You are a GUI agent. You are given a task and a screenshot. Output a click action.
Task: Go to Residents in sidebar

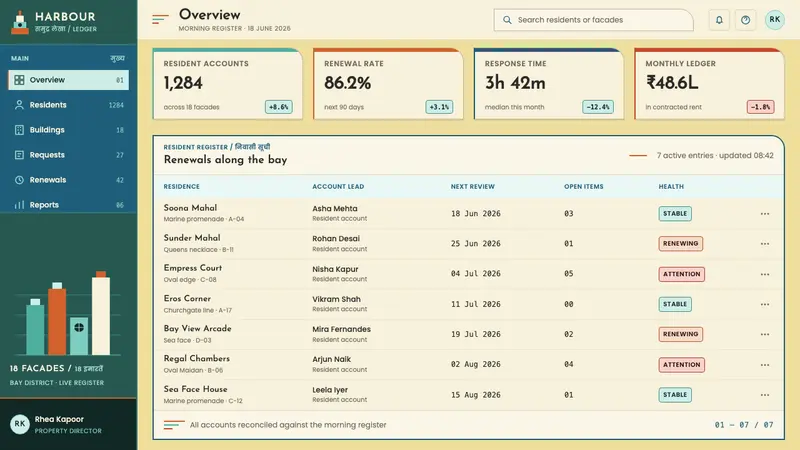pos(68,105)
